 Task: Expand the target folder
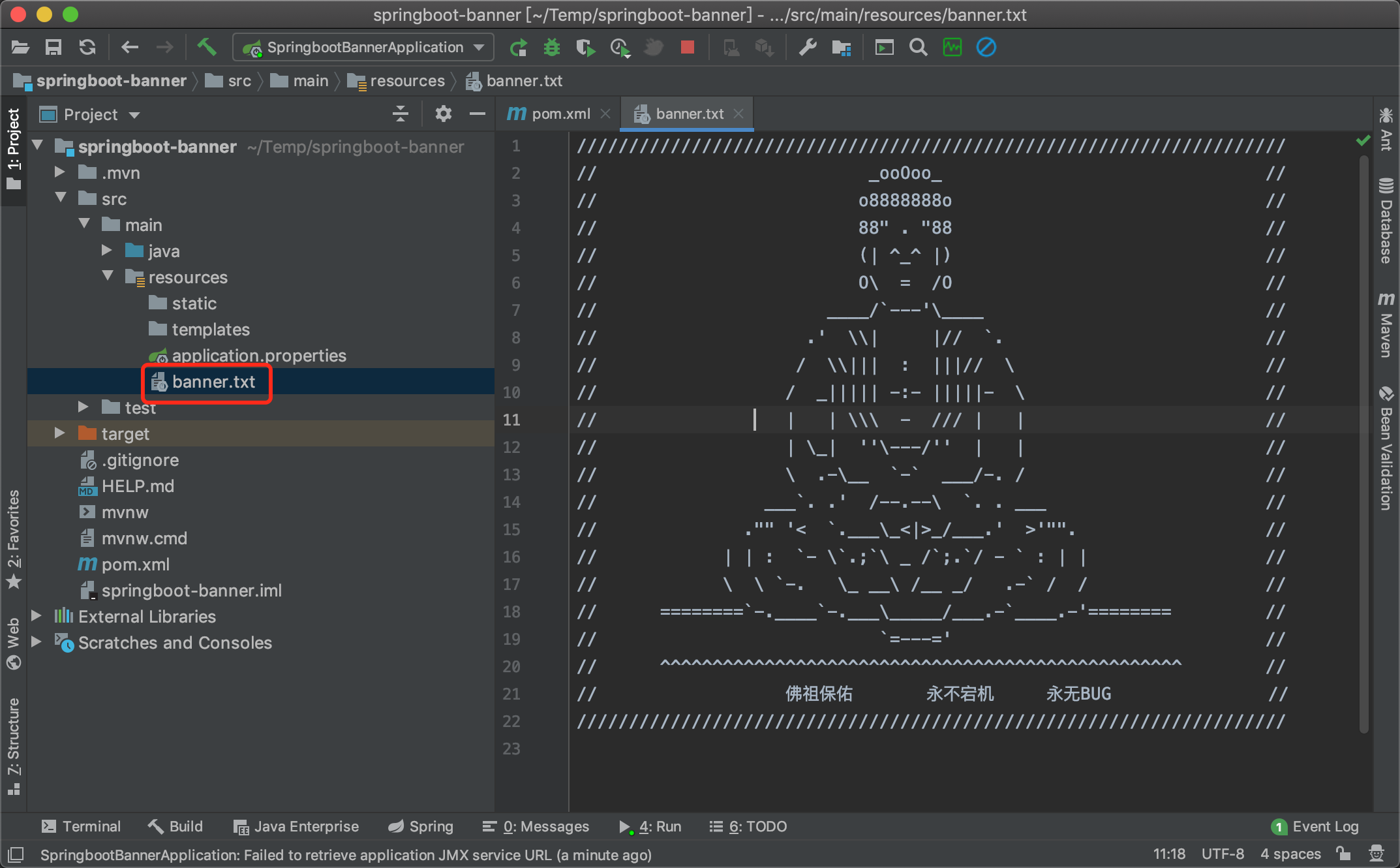pyautogui.click(x=59, y=433)
